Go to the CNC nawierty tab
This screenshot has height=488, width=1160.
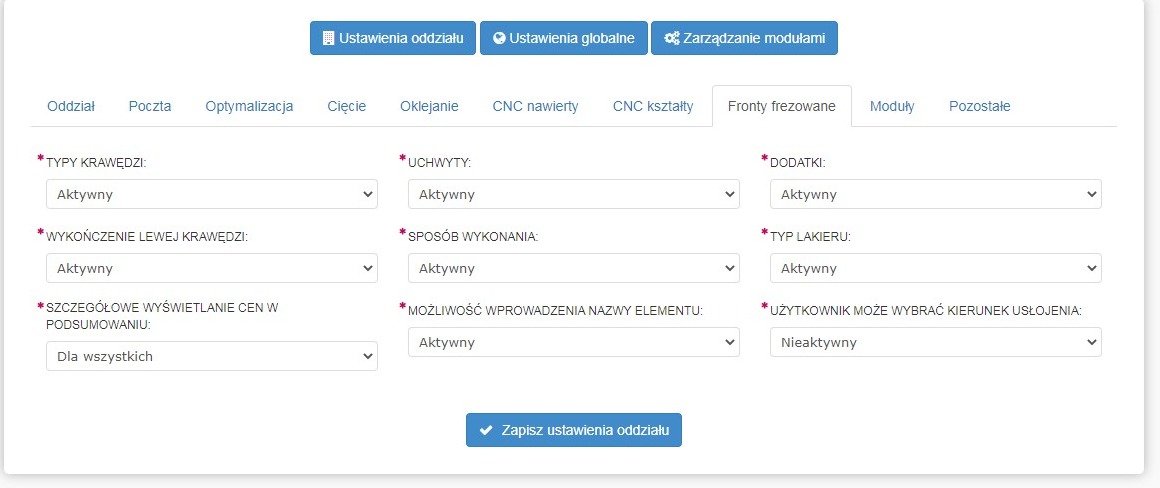[x=535, y=107]
